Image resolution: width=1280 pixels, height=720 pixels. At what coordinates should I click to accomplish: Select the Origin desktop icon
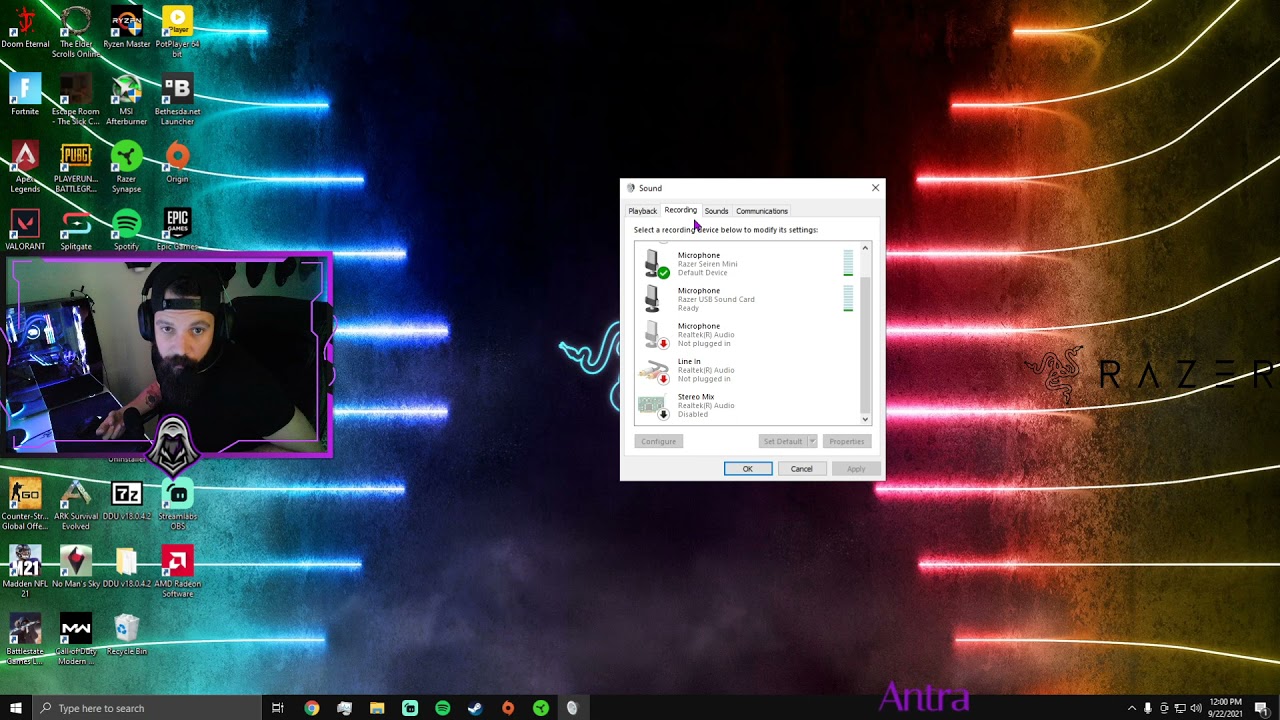[177, 163]
